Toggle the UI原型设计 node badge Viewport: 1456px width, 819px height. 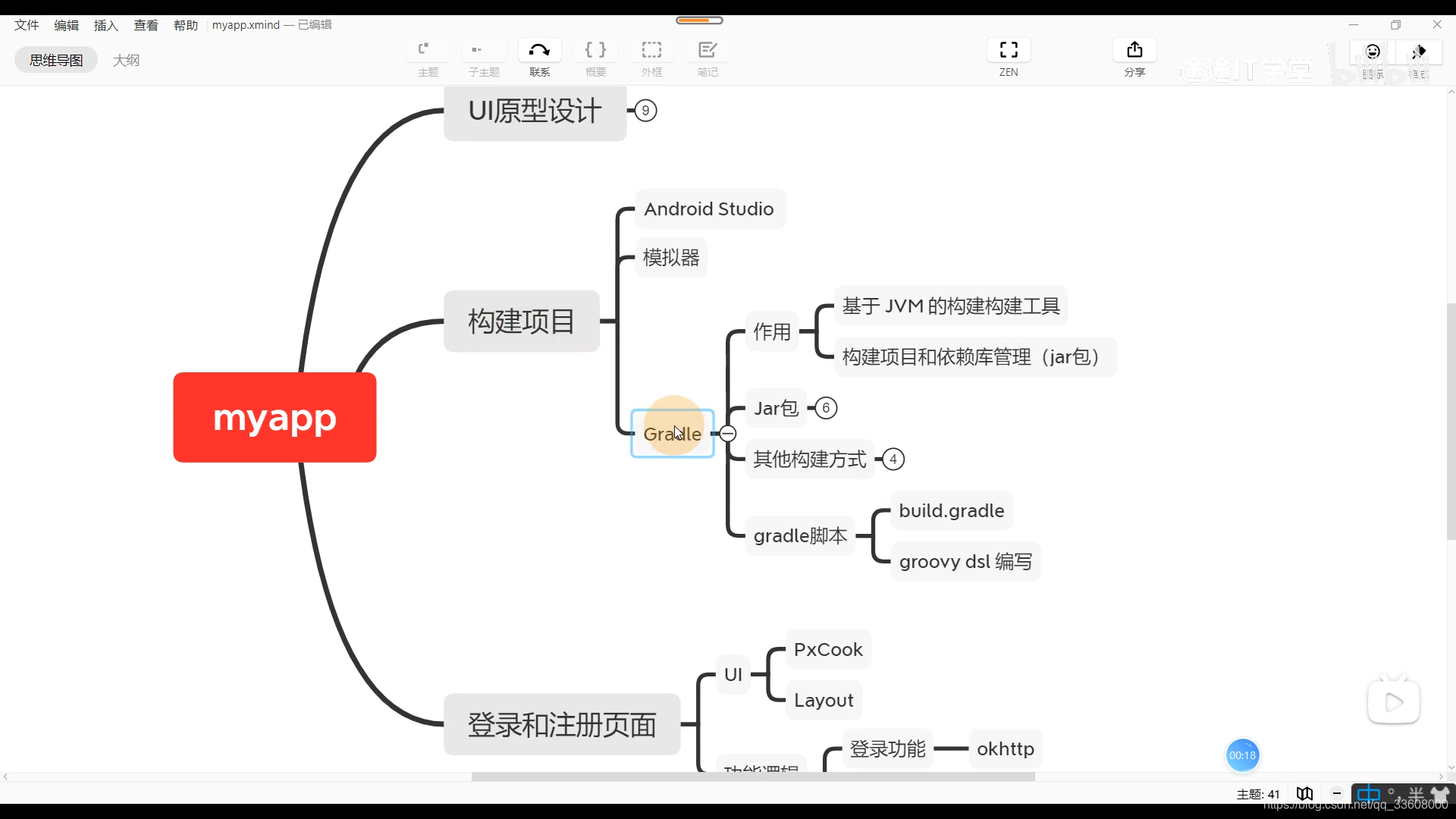(x=645, y=111)
